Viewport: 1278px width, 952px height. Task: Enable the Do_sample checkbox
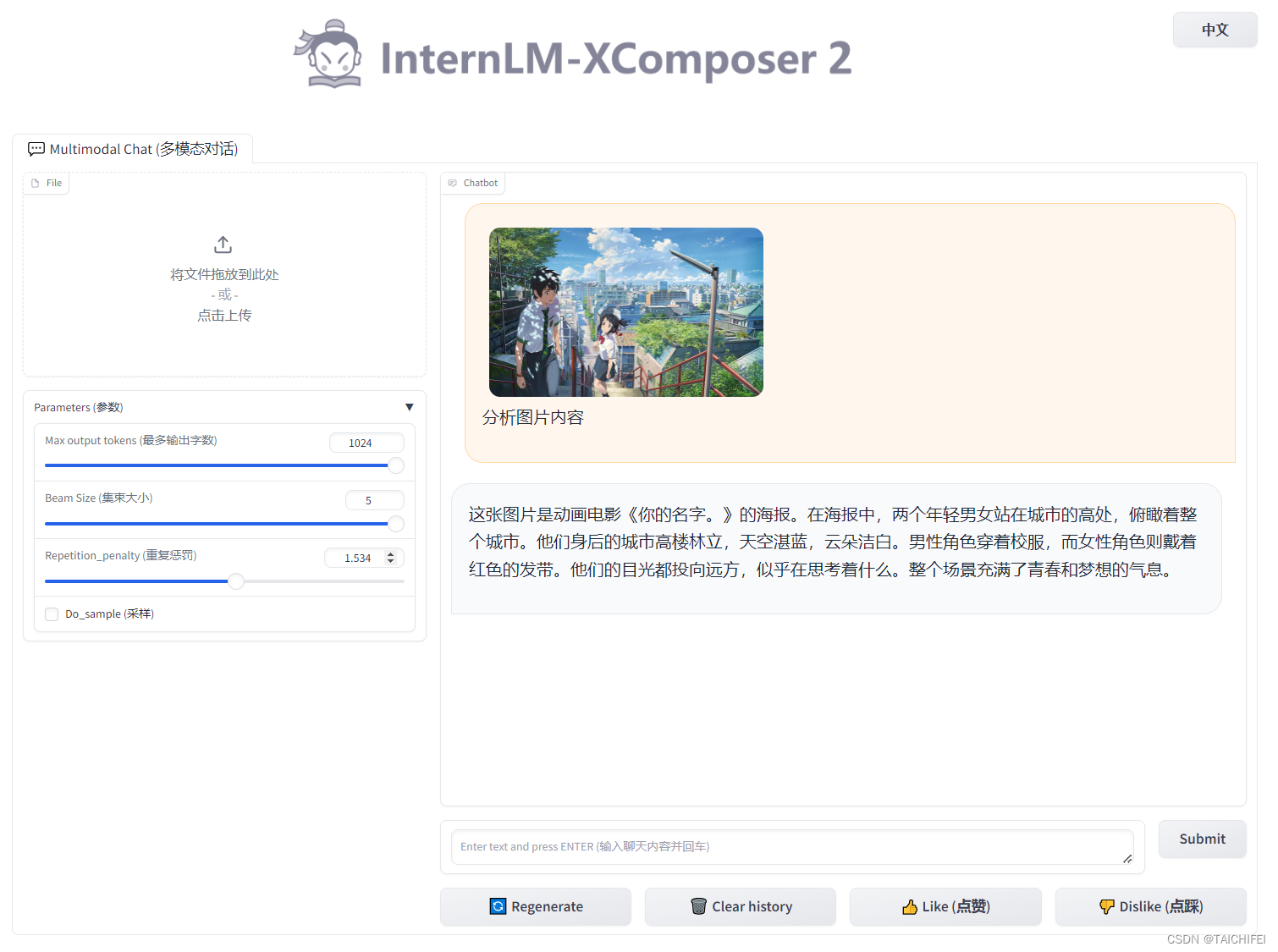(x=52, y=614)
